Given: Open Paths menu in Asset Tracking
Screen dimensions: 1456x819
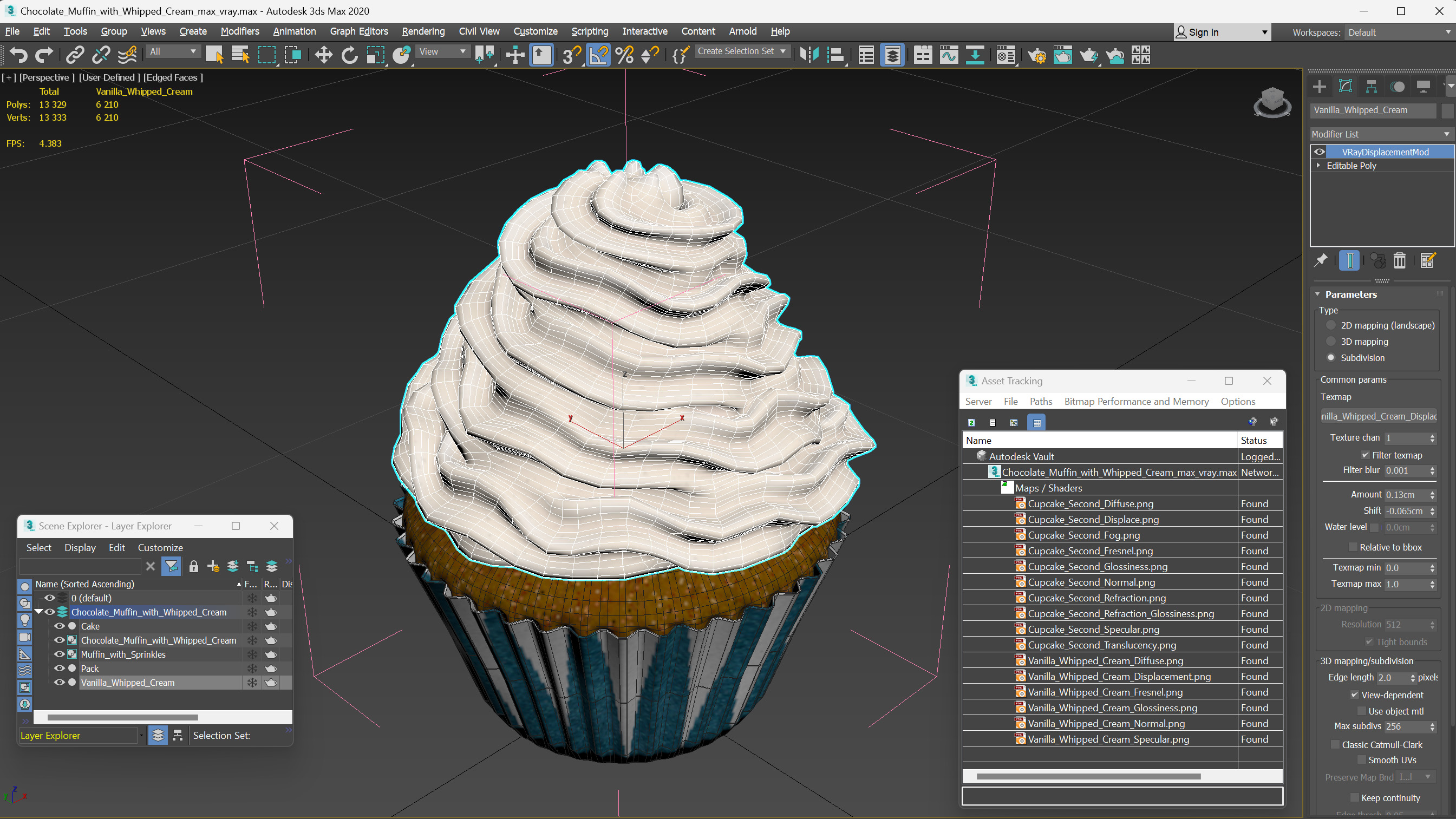Looking at the screenshot, I should pyautogui.click(x=1041, y=401).
